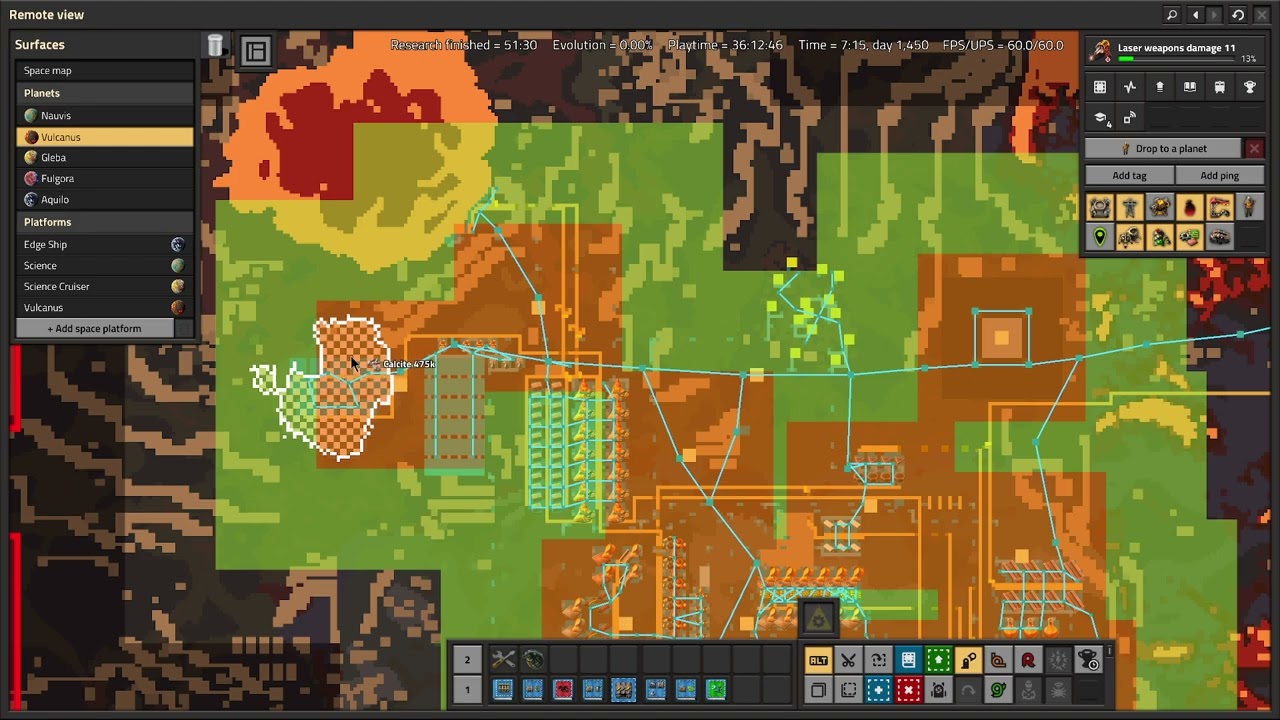The width and height of the screenshot is (1280, 720).
Task: Toggle player character map filter
Action: pyautogui.click(x=1249, y=207)
